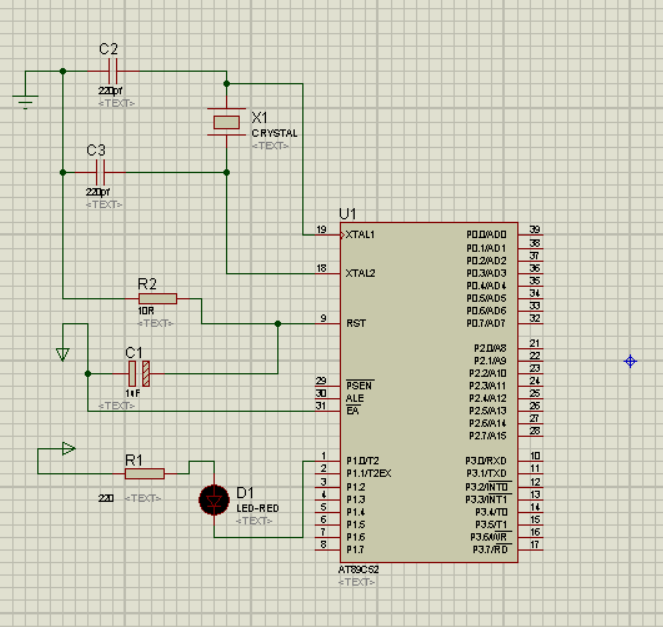Select the power terminal arrow above R1

(x=67, y=449)
